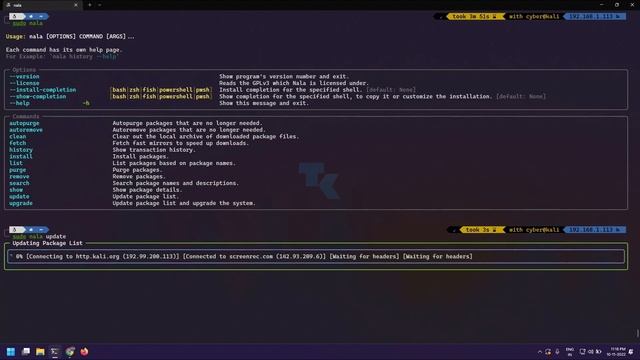The height and width of the screenshot is (360, 640).
Task: Click 'Show transaction history' description
Action: 154,150
